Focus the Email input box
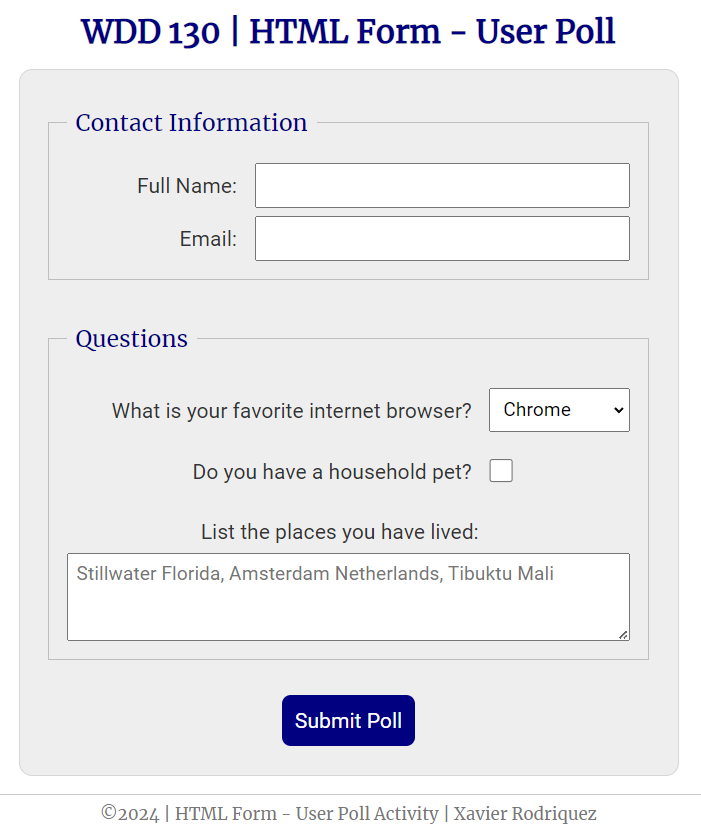 pos(441,238)
